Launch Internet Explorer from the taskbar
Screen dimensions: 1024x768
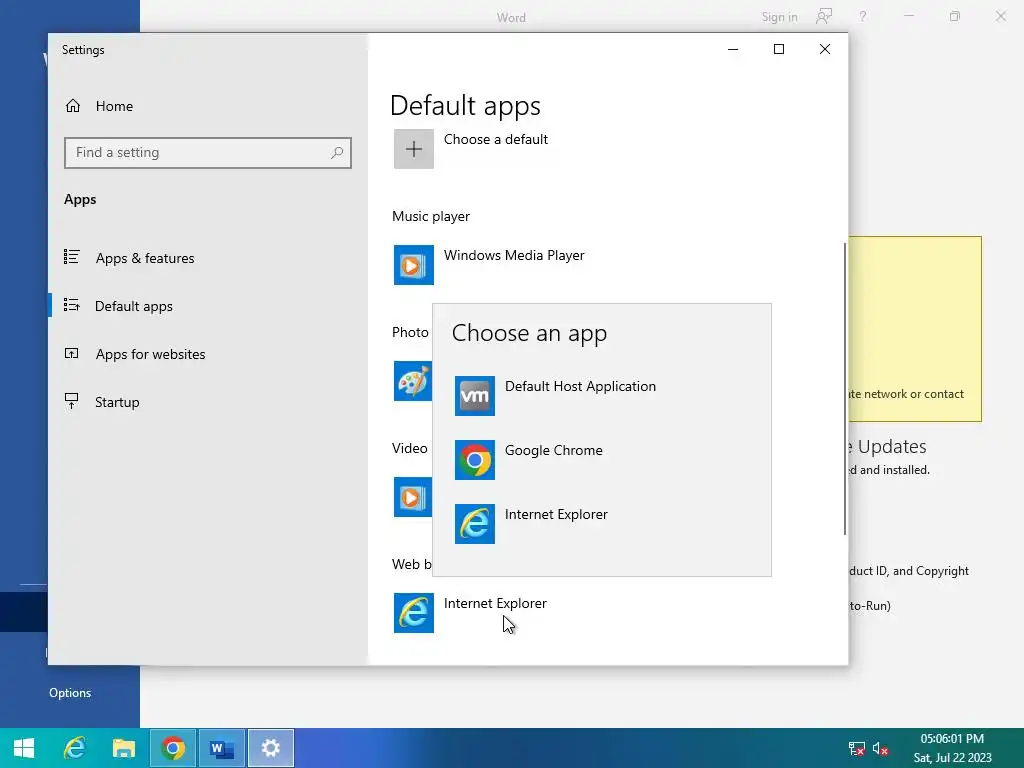[74, 748]
